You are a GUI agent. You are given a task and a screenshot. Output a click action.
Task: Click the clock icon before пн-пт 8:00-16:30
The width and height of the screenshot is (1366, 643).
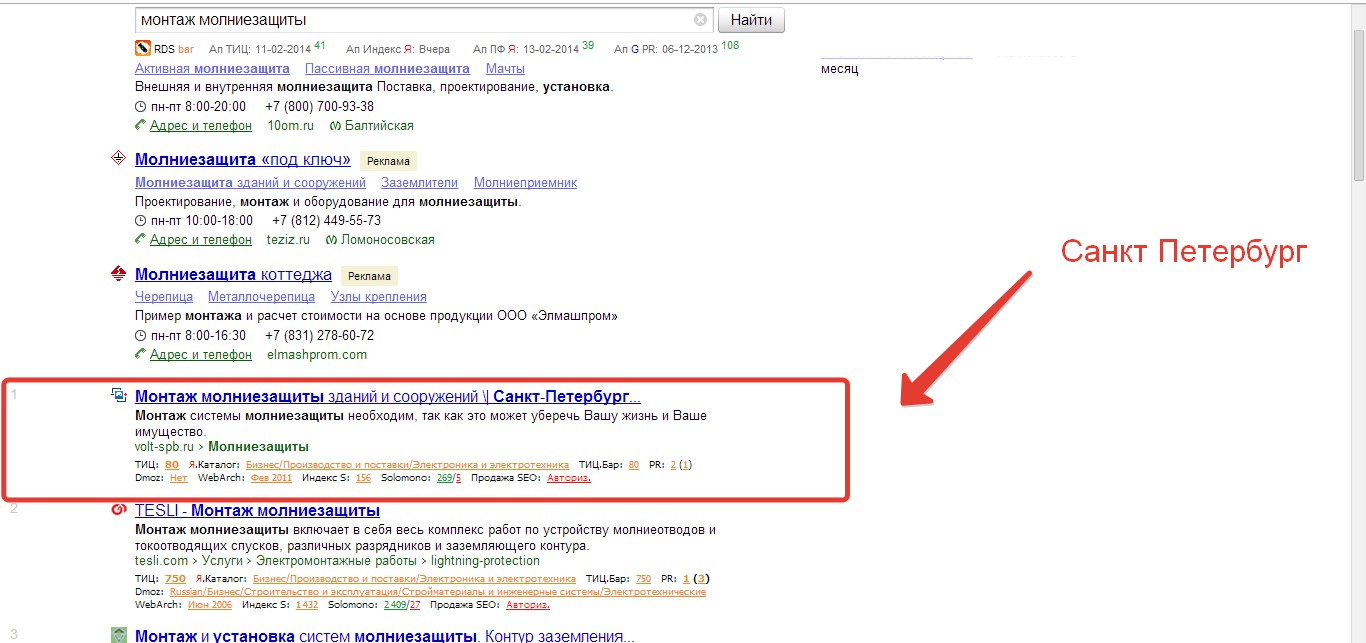140,336
